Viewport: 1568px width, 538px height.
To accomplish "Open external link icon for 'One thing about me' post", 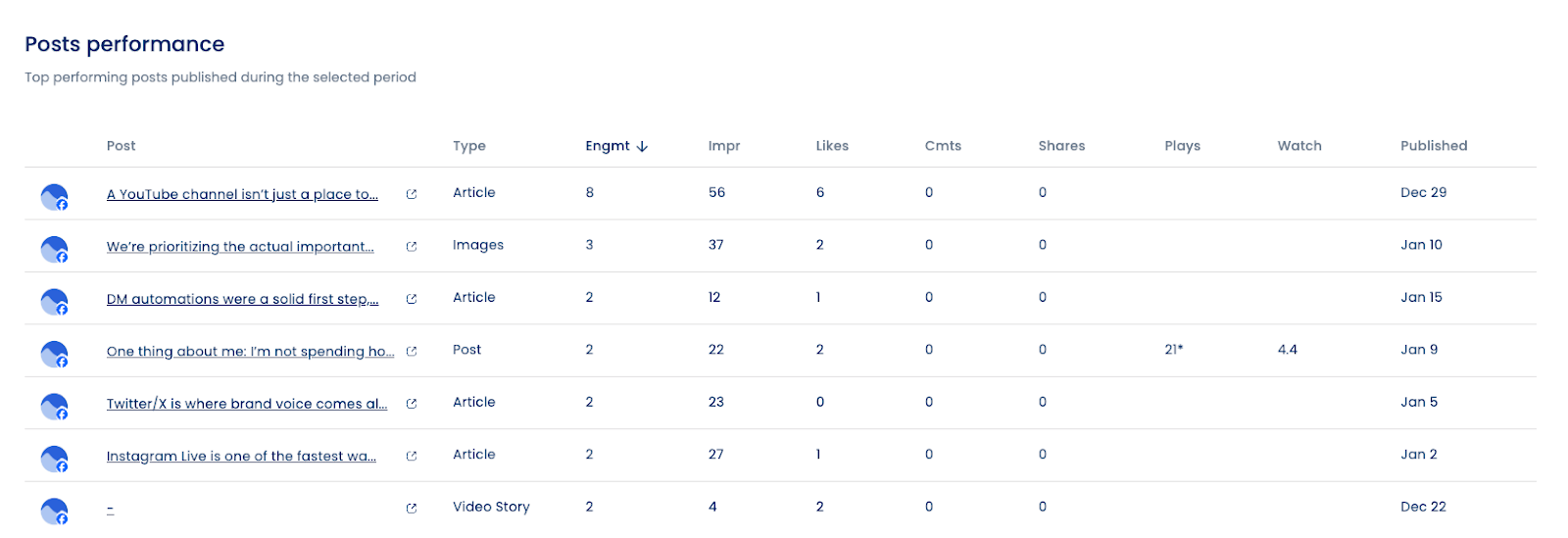I will point(412,351).
